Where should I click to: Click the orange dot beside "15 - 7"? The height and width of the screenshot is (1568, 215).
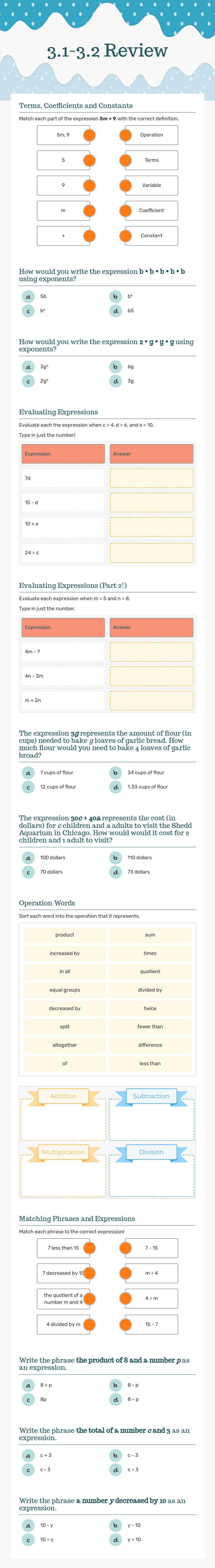125,1325
